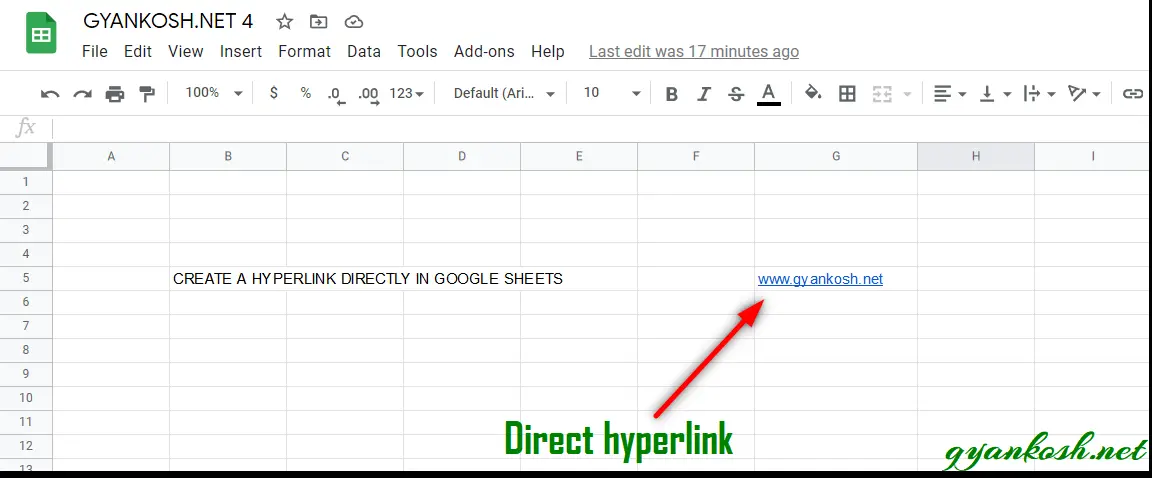Decrease decimal places
The image size is (1152, 478).
[x=337, y=95]
